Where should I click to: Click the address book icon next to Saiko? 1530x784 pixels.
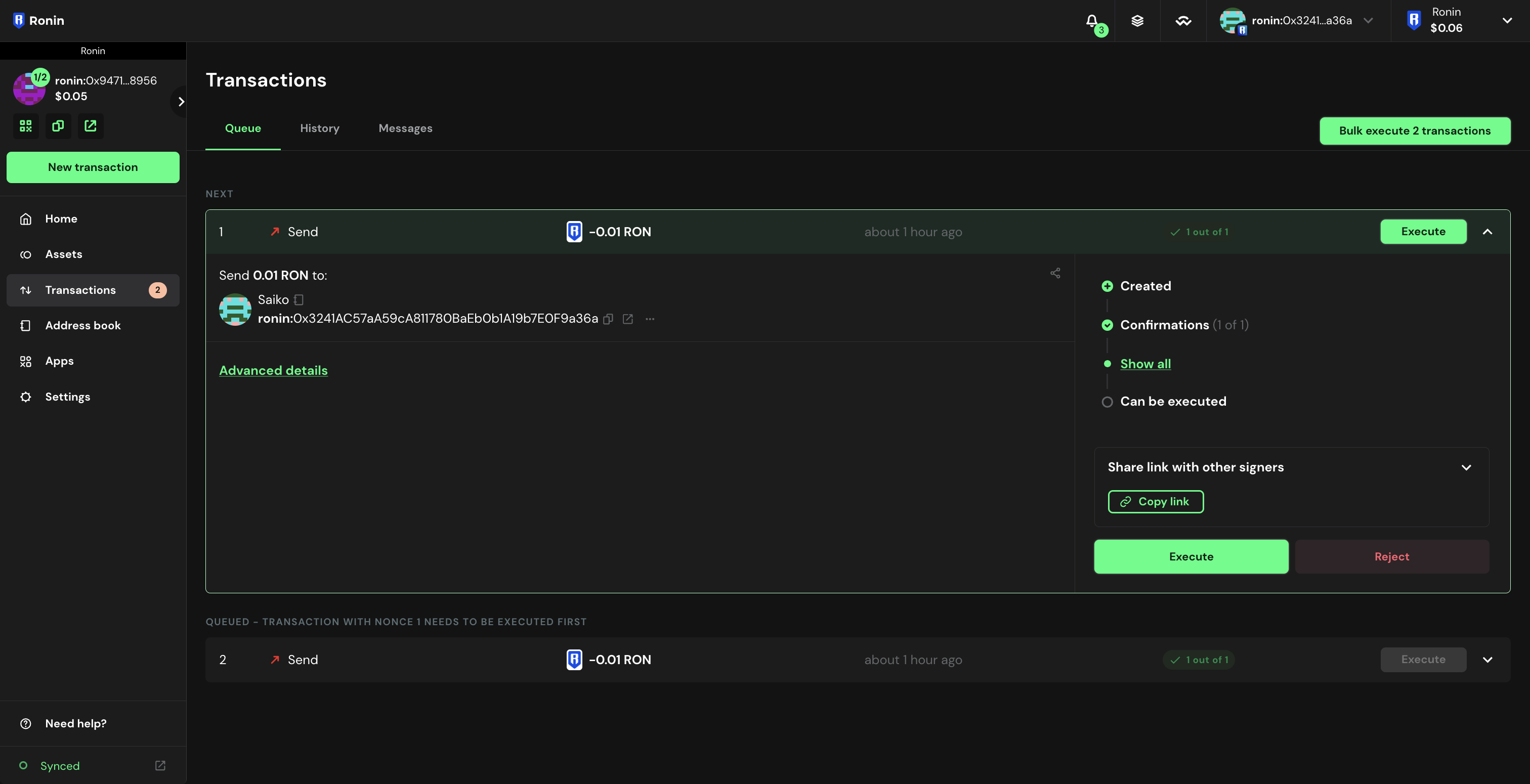click(299, 300)
